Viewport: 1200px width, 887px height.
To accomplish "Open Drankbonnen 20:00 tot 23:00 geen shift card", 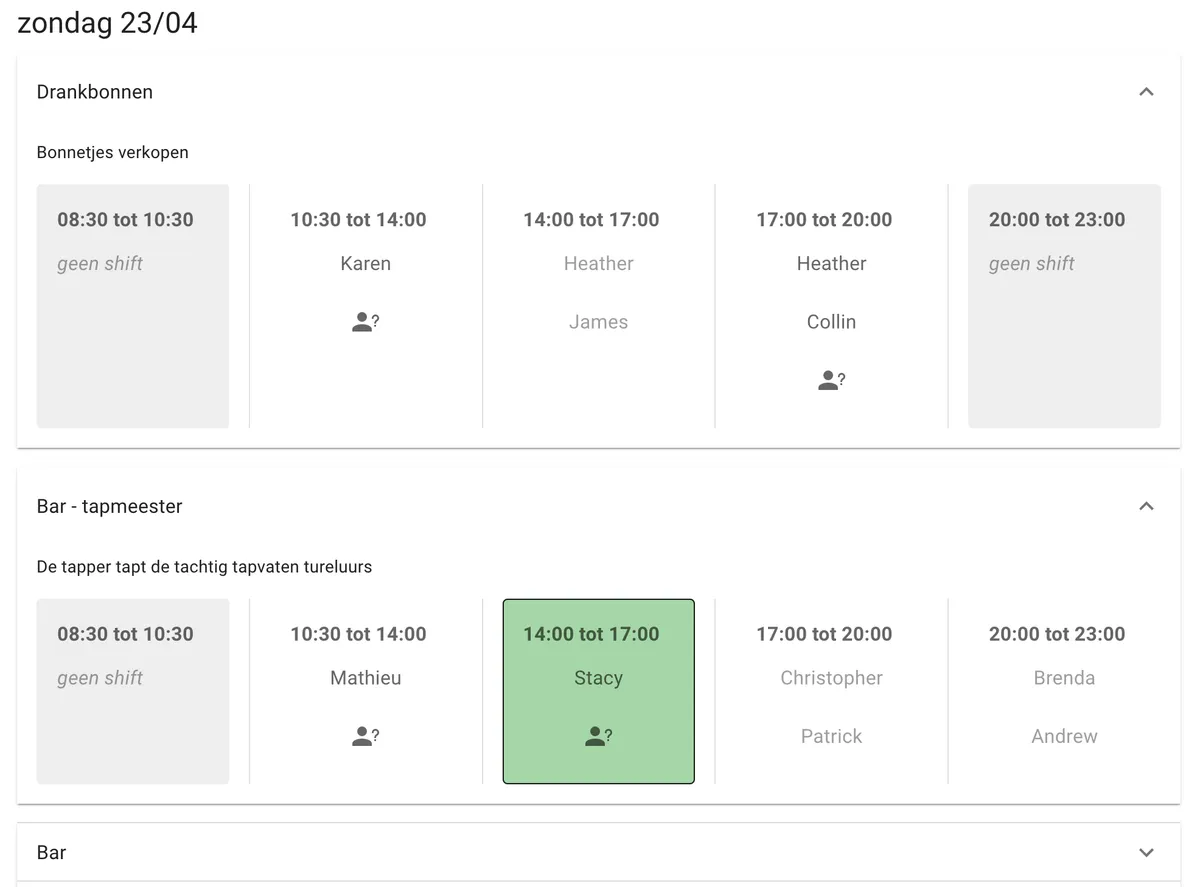I will point(1064,306).
